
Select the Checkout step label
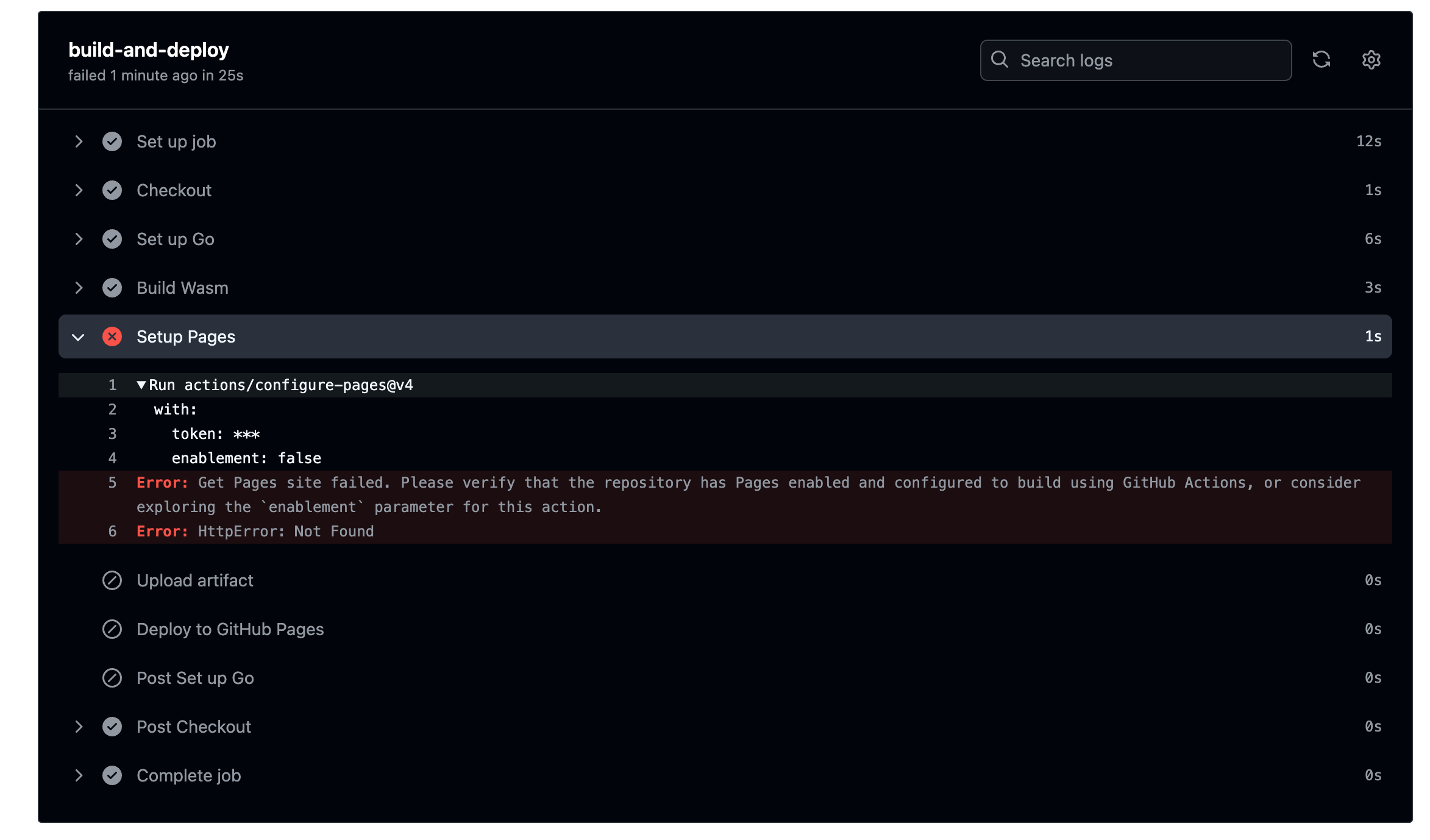click(174, 190)
